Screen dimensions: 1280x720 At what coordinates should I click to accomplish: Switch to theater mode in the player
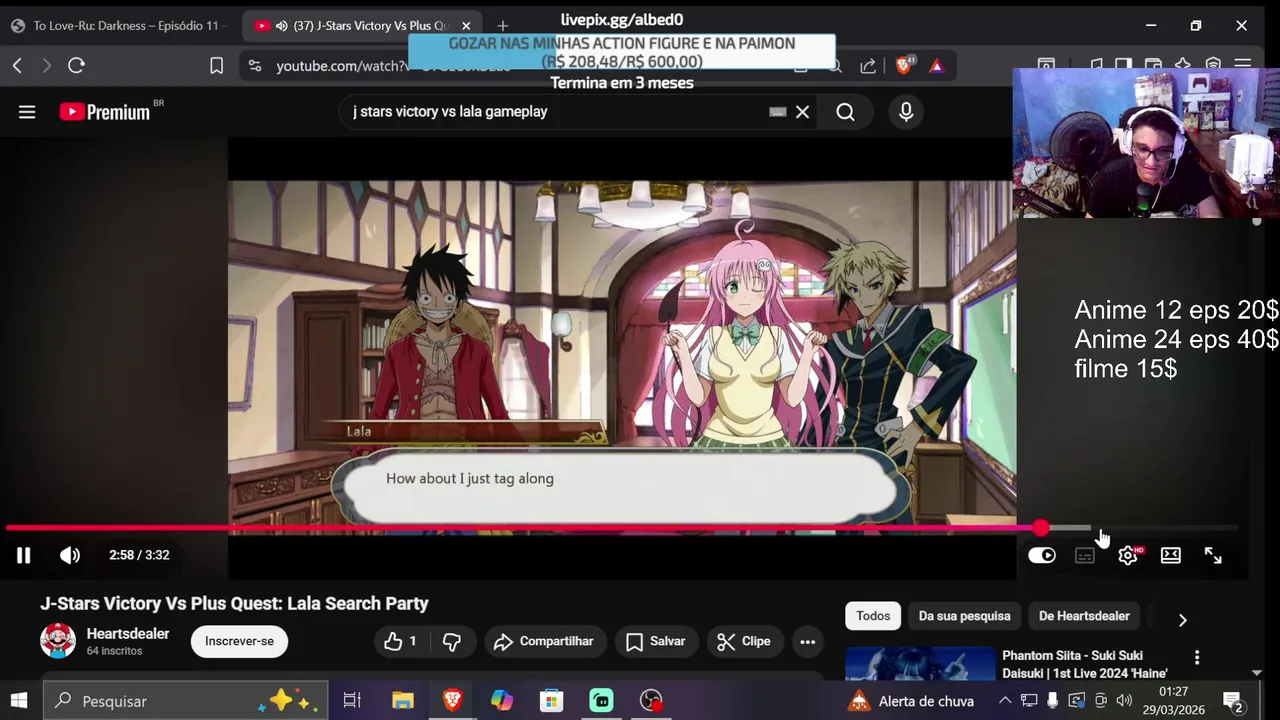click(1171, 555)
